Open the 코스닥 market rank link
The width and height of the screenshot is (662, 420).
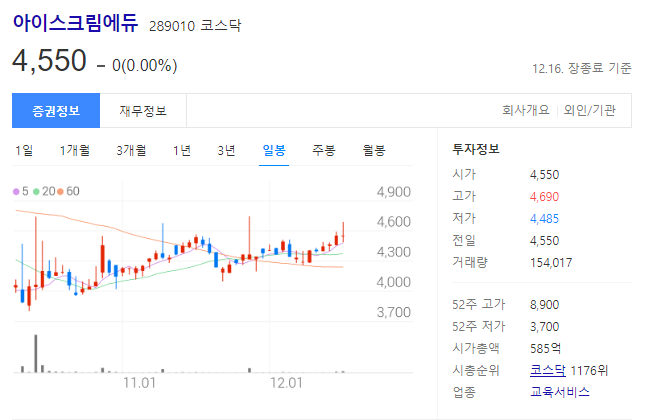point(548,370)
